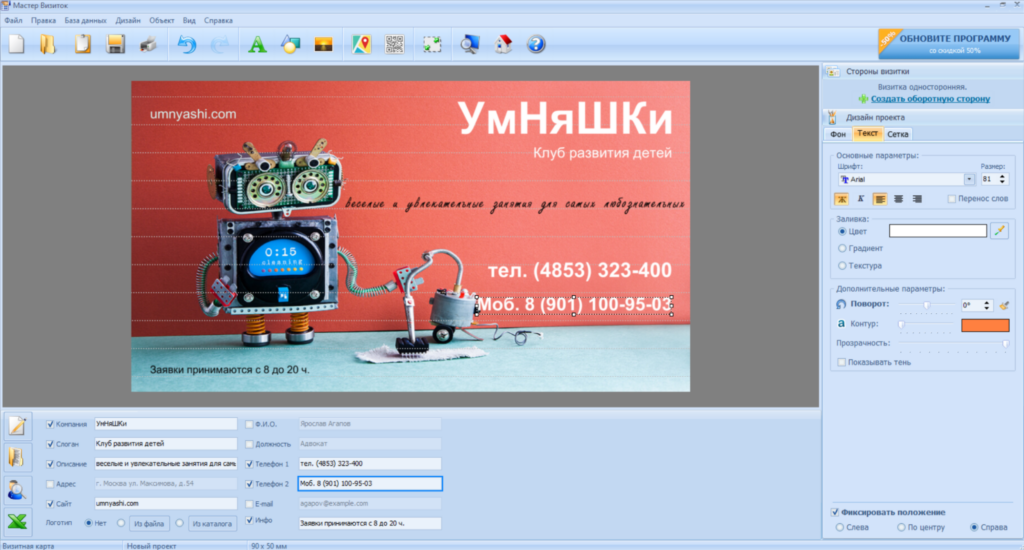Toggle the Показывать тень checkbox
1024x550 pixels.
click(841, 362)
